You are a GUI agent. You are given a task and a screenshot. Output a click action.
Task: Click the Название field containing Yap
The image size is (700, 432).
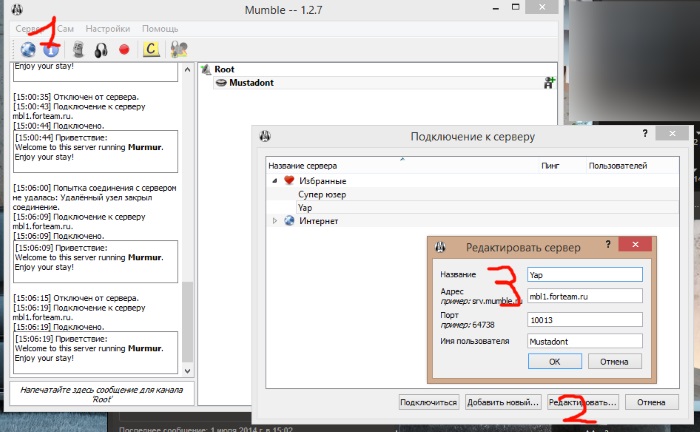click(x=585, y=274)
